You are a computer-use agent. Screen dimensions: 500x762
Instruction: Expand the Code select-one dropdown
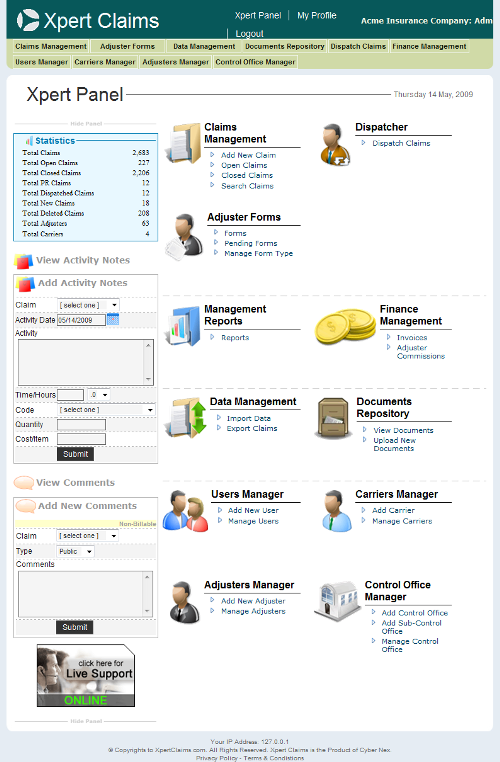[106, 410]
